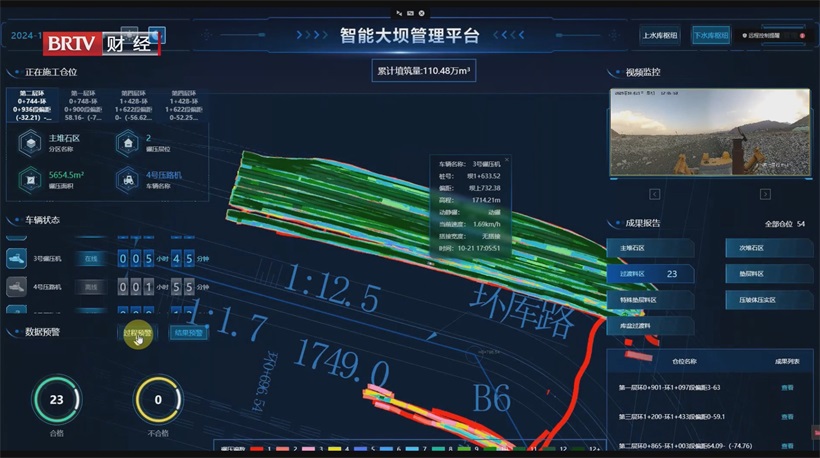Click the leftmost small icon above the title
This screenshot has width=820, height=458.
pyautogui.click(x=399, y=13)
